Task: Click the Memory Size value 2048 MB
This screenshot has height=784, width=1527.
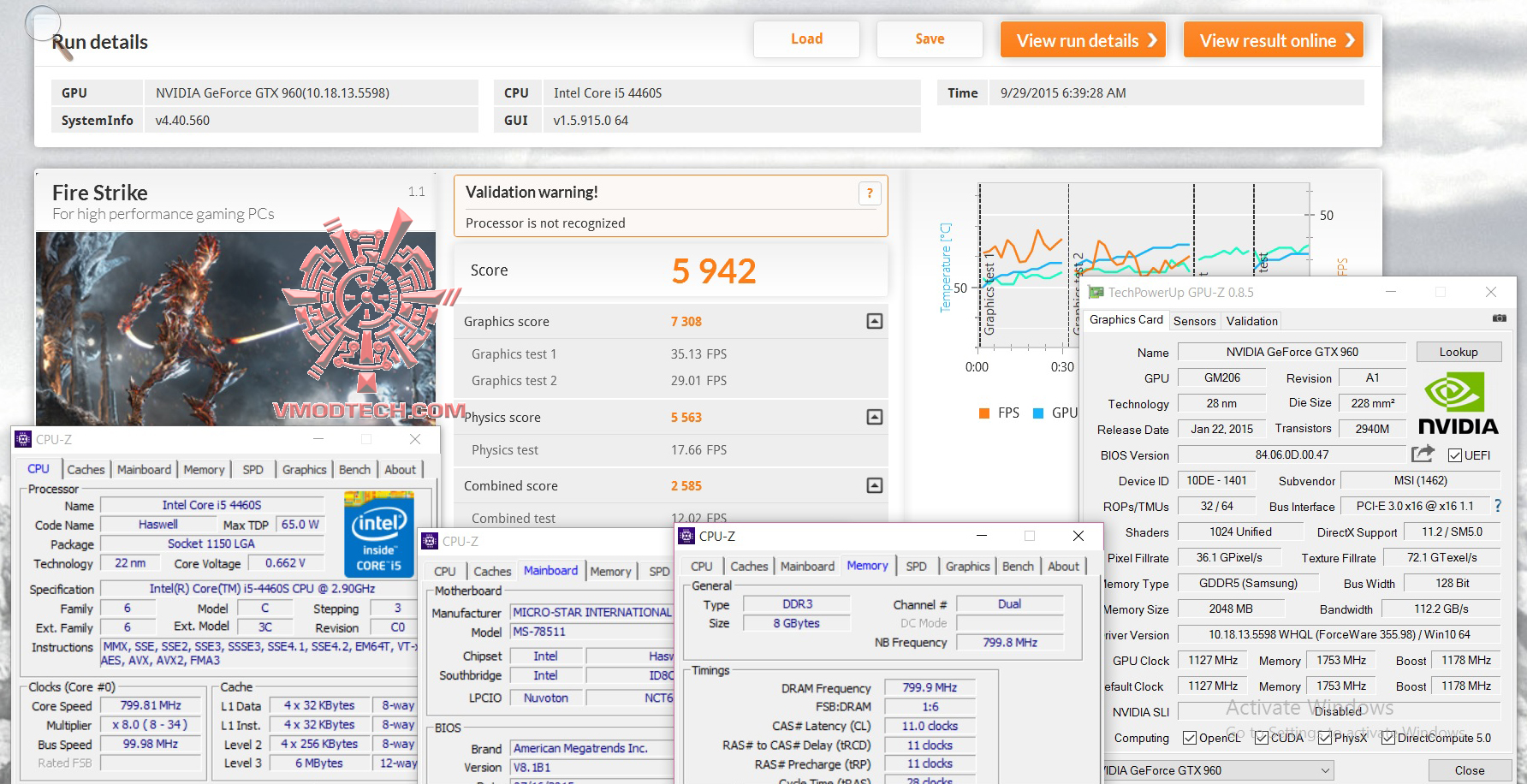Action: point(1231,609)
